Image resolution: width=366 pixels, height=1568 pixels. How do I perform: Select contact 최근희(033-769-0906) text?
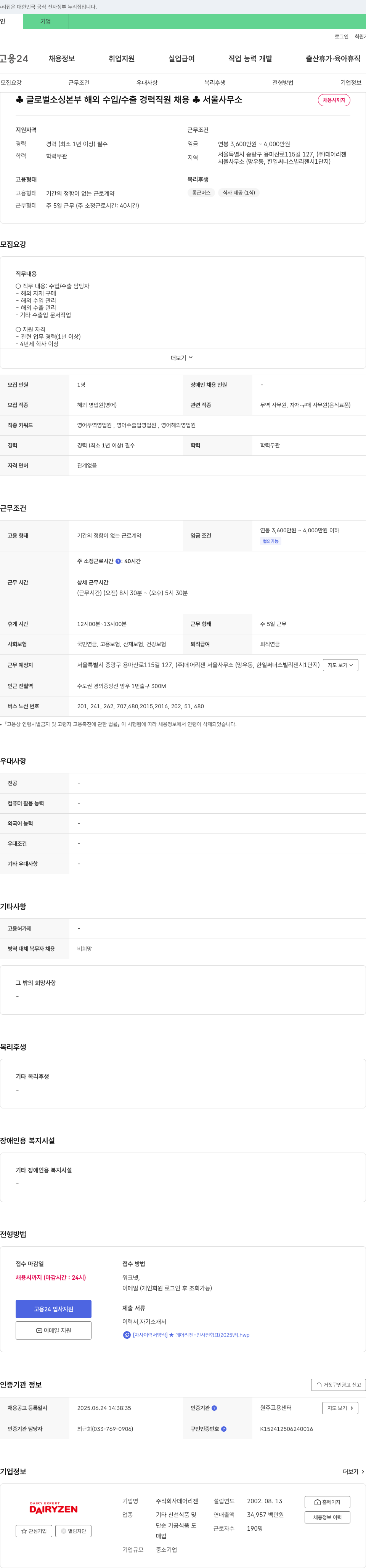click(x=105, y=1429)
